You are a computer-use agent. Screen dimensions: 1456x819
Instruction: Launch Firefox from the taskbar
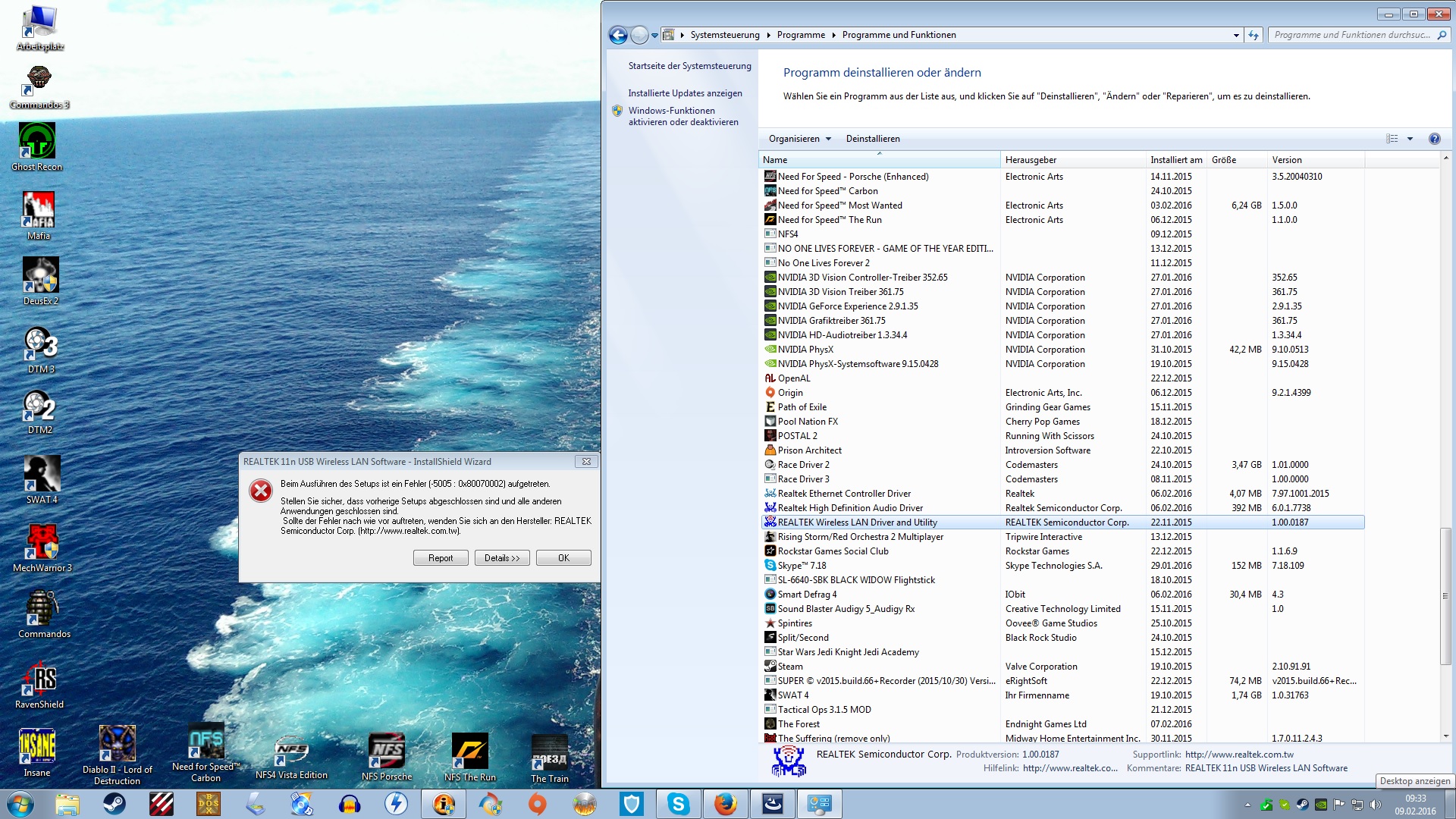point(725,804)
